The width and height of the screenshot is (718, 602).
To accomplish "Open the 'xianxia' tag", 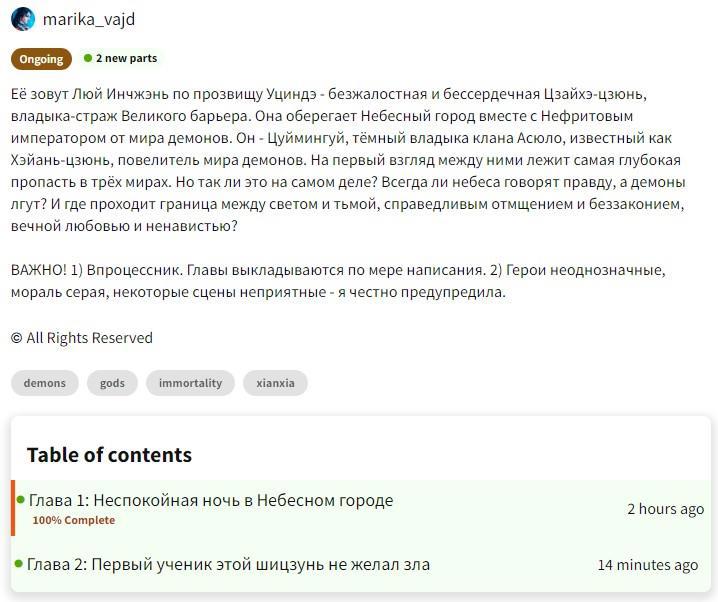I will click(x=275, y=383).
